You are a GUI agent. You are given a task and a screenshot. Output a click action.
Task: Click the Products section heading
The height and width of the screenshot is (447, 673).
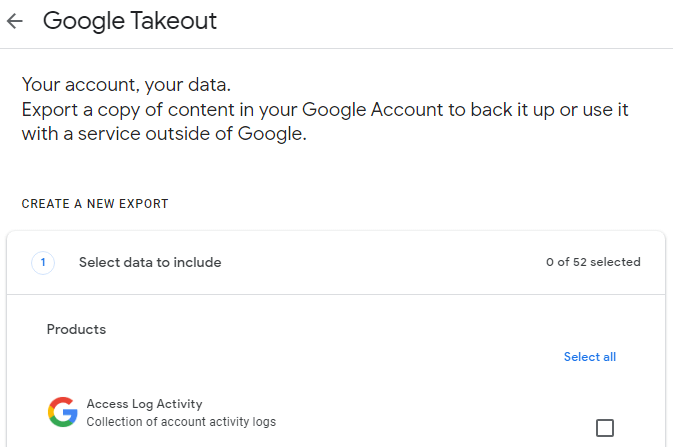point(76,329)
